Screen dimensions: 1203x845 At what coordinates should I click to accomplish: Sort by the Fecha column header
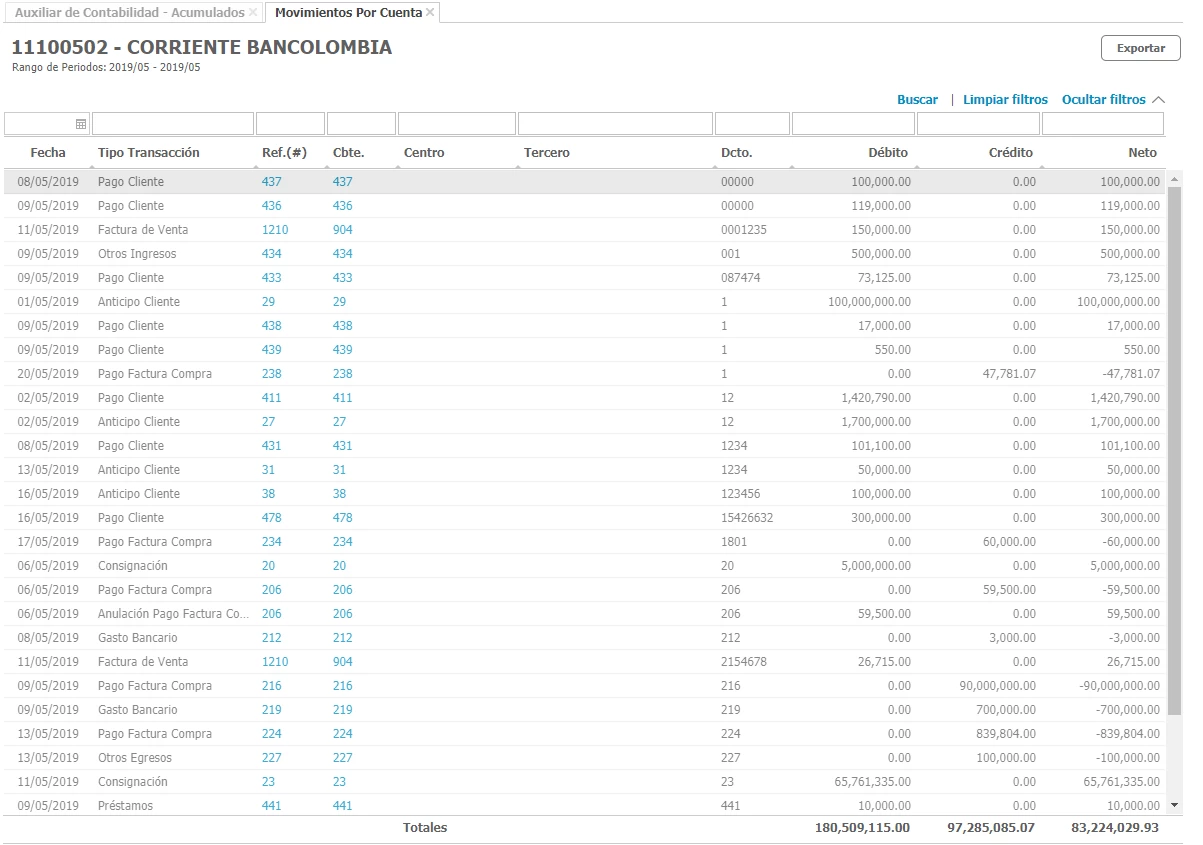[x=48, y=153]
